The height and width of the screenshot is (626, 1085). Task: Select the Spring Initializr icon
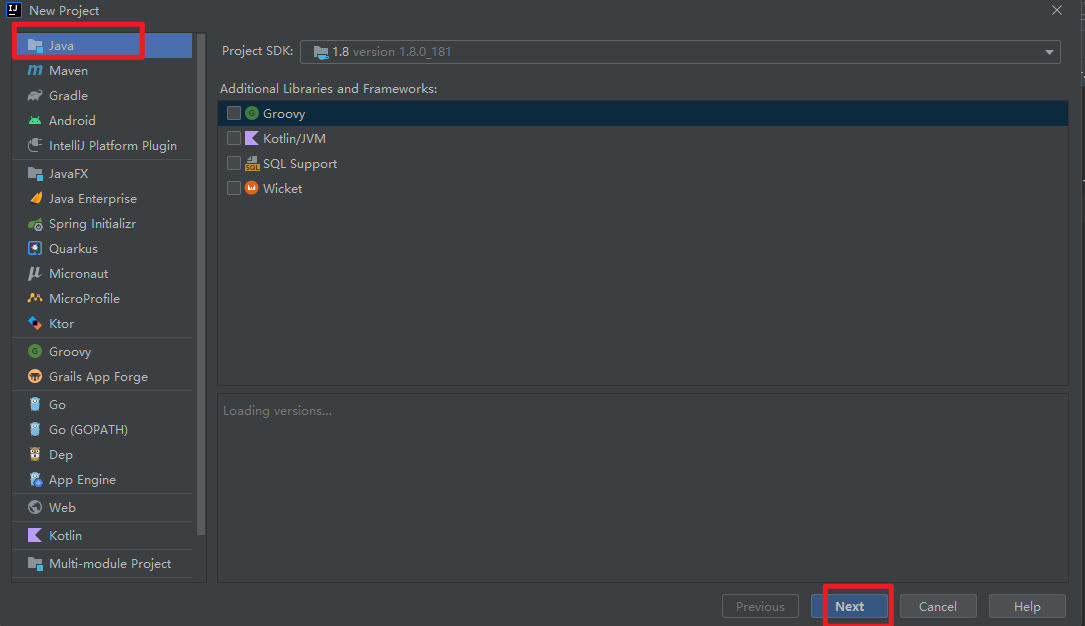(35, 224)
